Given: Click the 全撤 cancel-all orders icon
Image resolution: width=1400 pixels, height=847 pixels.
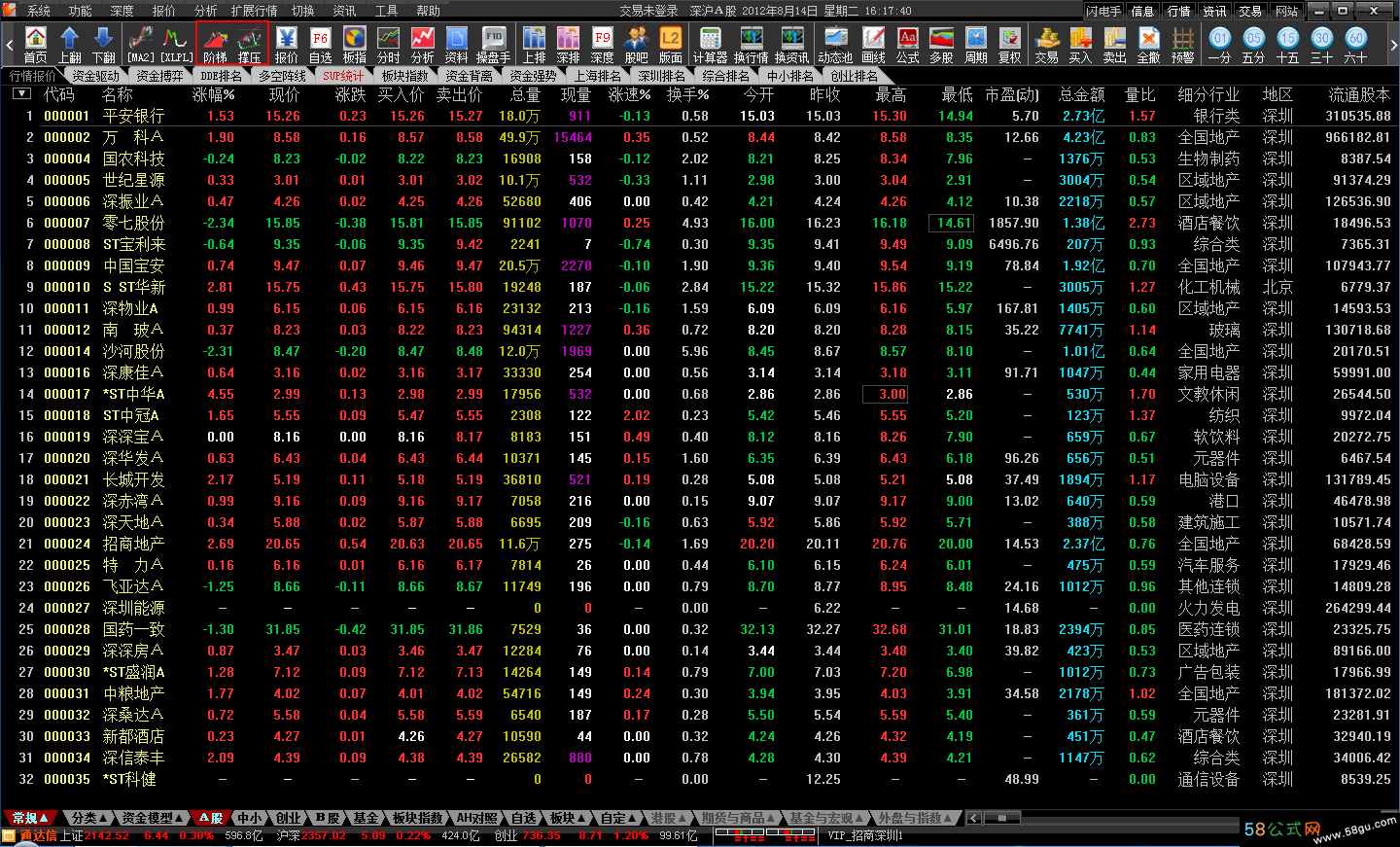Looking at the screenshot, I should 1149,45.
